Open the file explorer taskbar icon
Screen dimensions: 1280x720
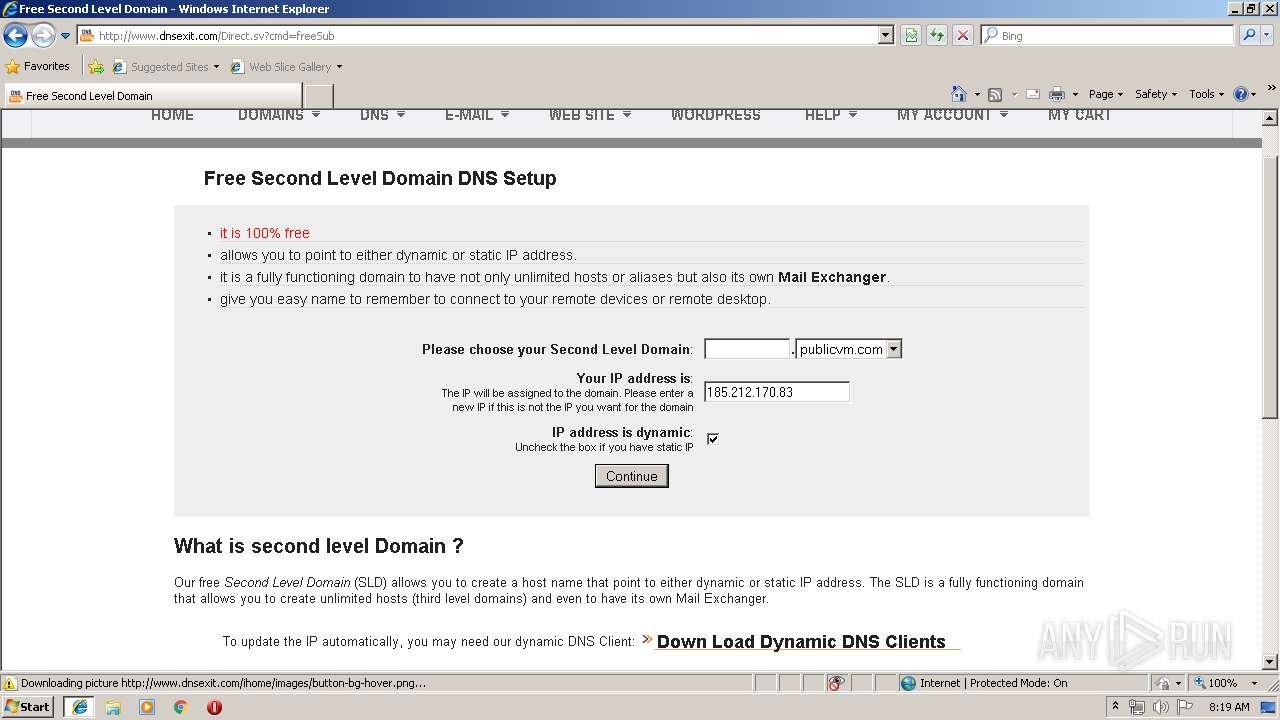pos(113,707)
